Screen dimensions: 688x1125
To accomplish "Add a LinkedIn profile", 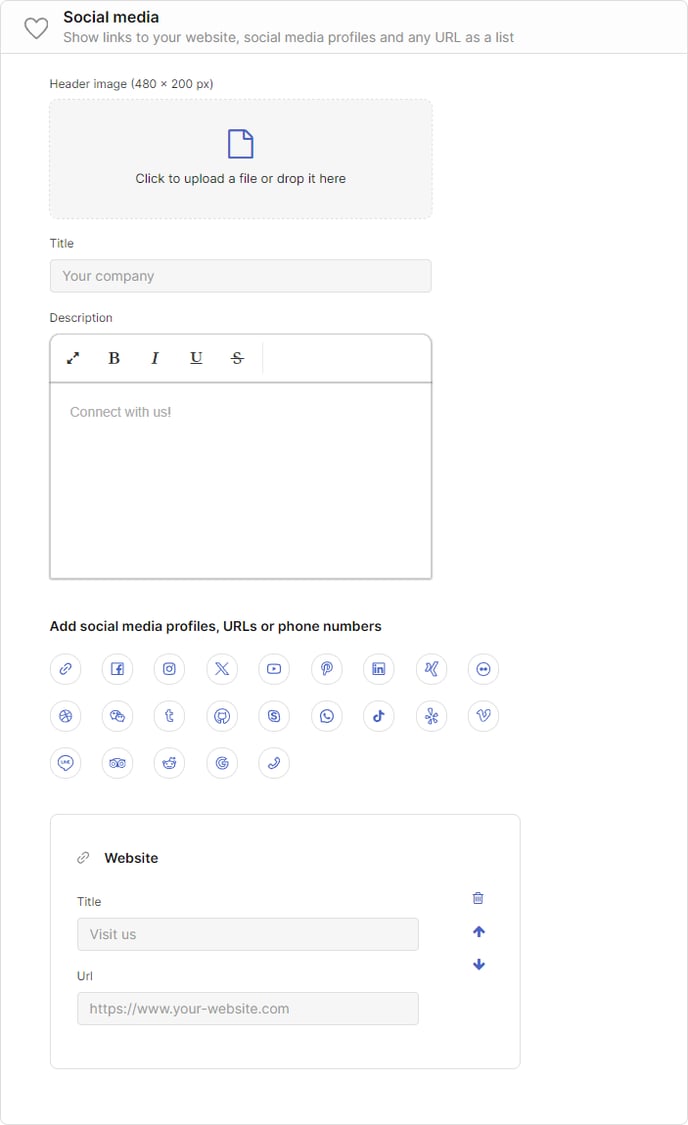I will pyautogui.click(x=379, y=669).
